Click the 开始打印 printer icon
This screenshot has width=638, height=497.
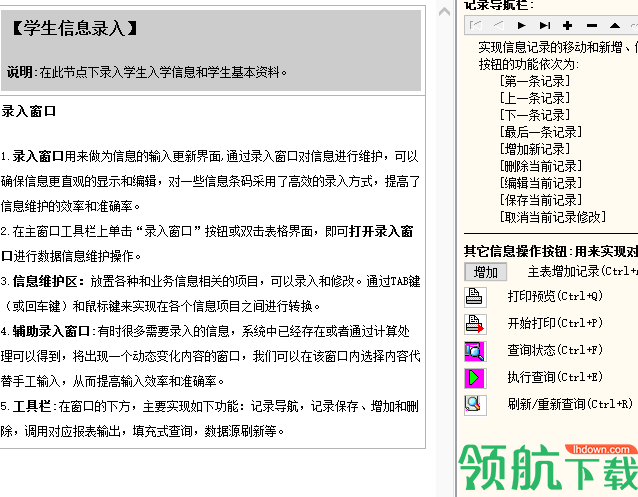[x=474, y=324]
